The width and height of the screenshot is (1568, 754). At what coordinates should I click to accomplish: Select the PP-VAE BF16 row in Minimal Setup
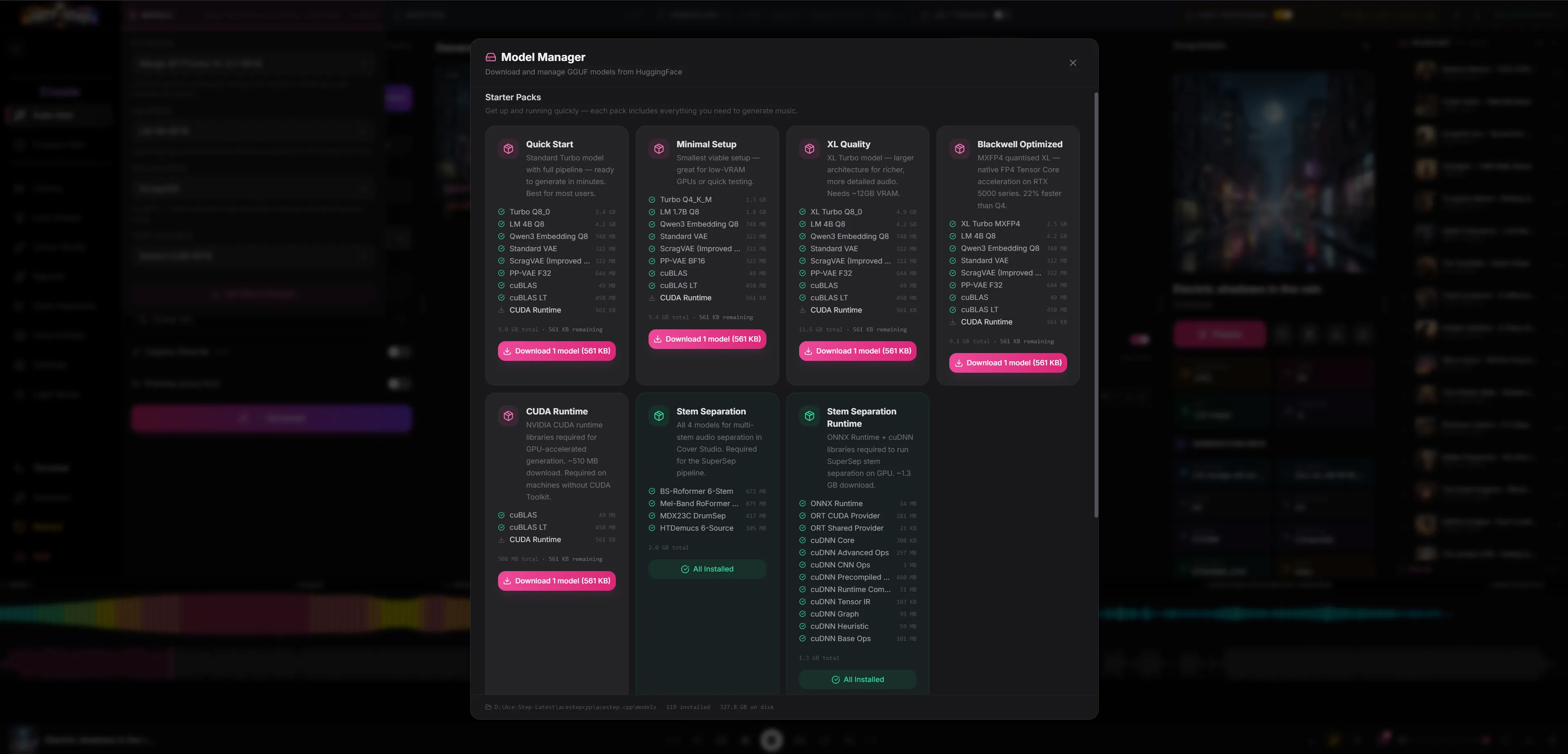click(x=707, y=261)
